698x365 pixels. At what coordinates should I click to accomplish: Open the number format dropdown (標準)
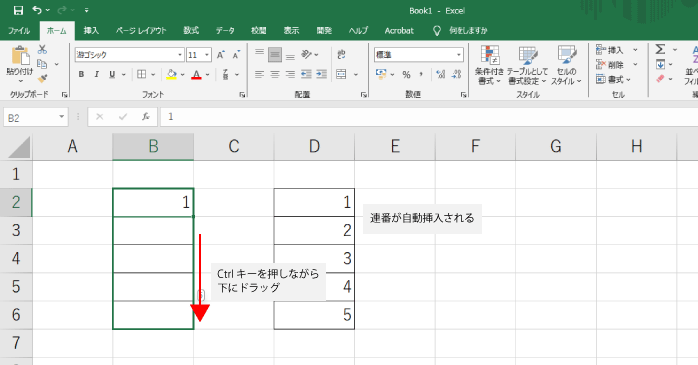(459, 55)
